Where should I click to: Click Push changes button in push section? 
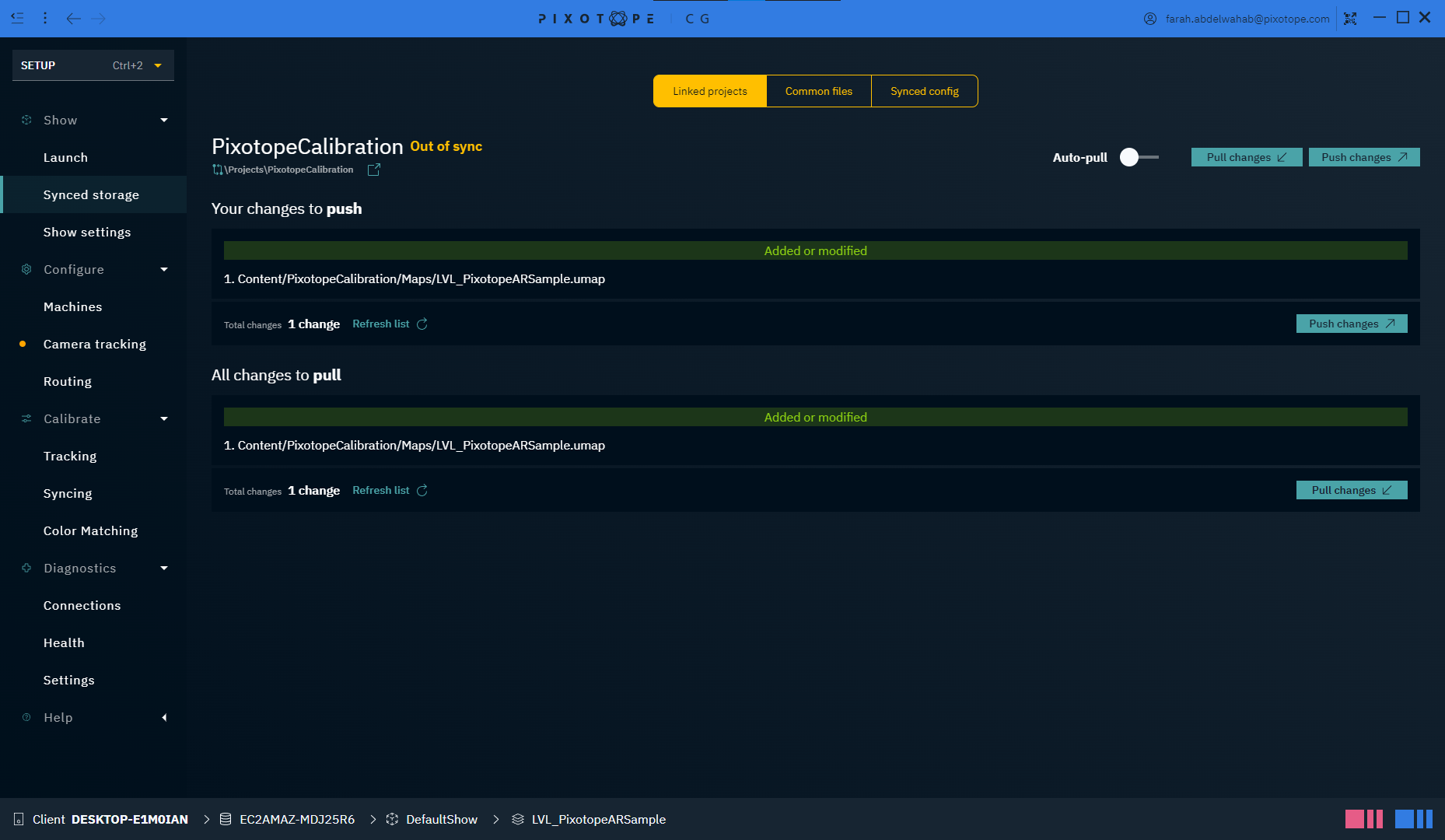pos(1352,324)
